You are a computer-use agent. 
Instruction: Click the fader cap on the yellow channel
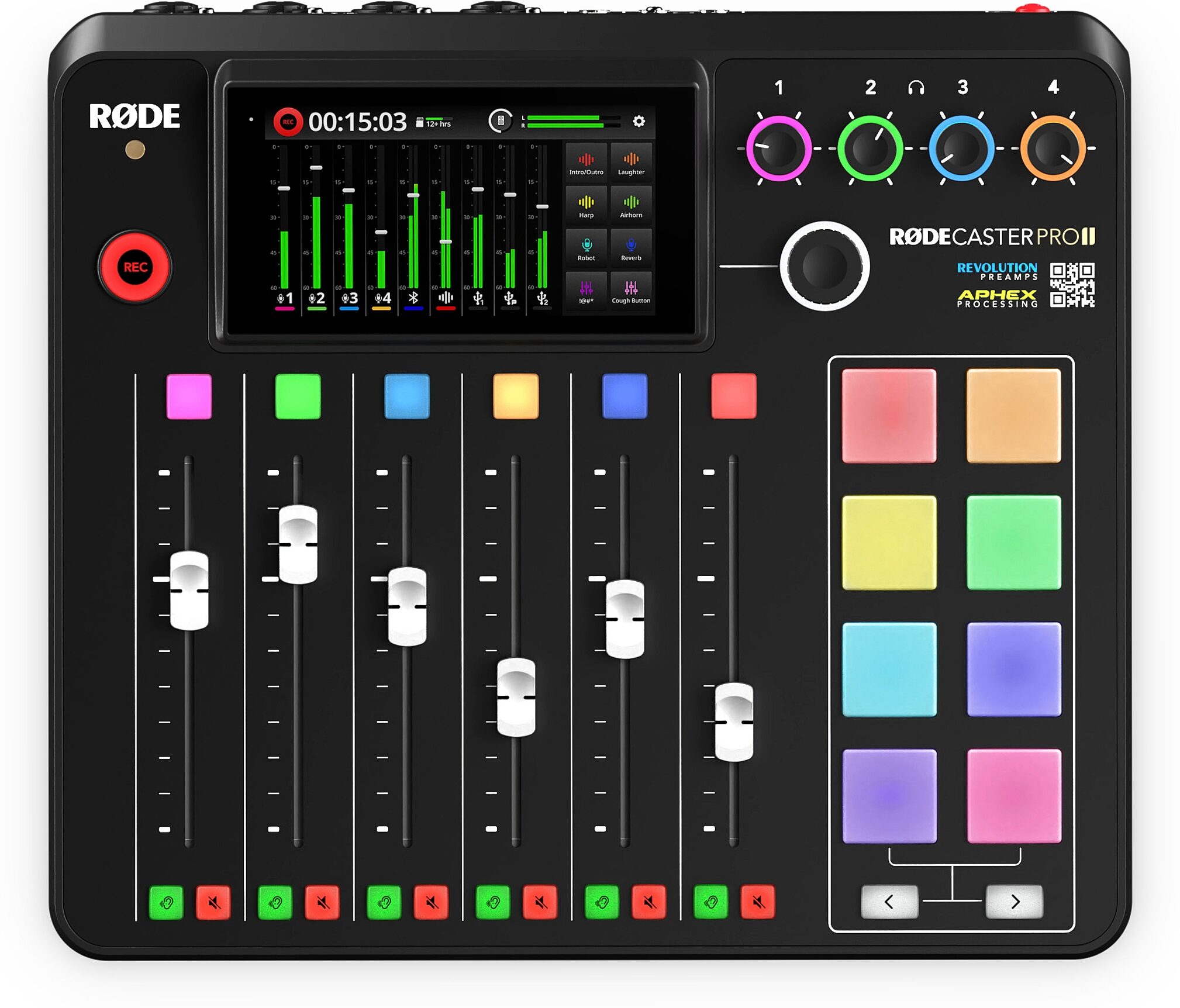[x=516, y=698]
